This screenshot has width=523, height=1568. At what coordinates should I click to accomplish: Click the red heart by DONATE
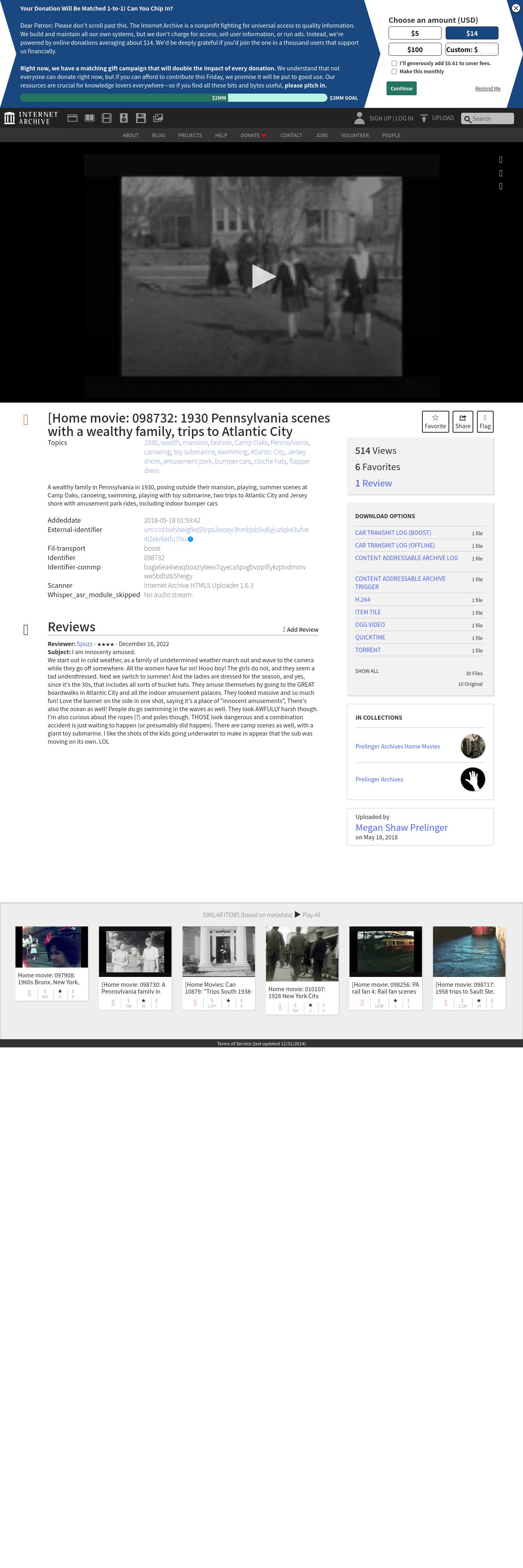tap(264, 136)
